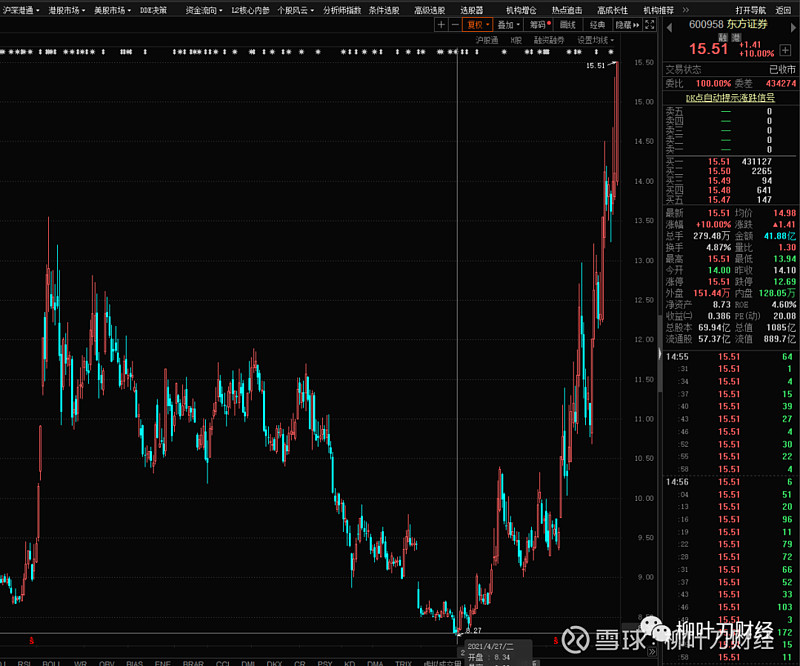
Task: Open 叠加 overlay dropdown
Action: tap(508, 24)
